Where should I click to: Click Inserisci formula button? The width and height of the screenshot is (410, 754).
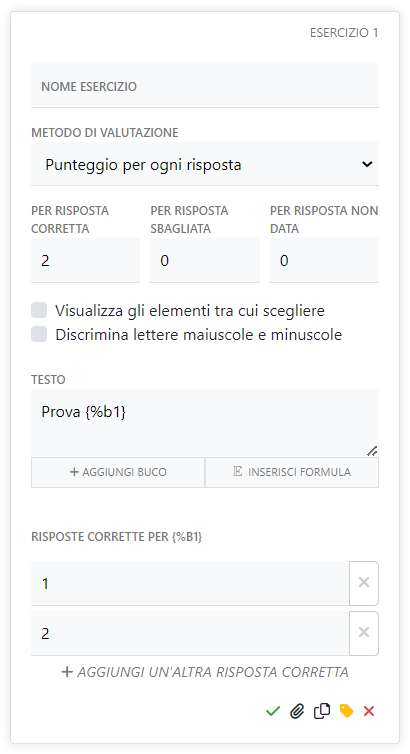[x=292, y=472]
